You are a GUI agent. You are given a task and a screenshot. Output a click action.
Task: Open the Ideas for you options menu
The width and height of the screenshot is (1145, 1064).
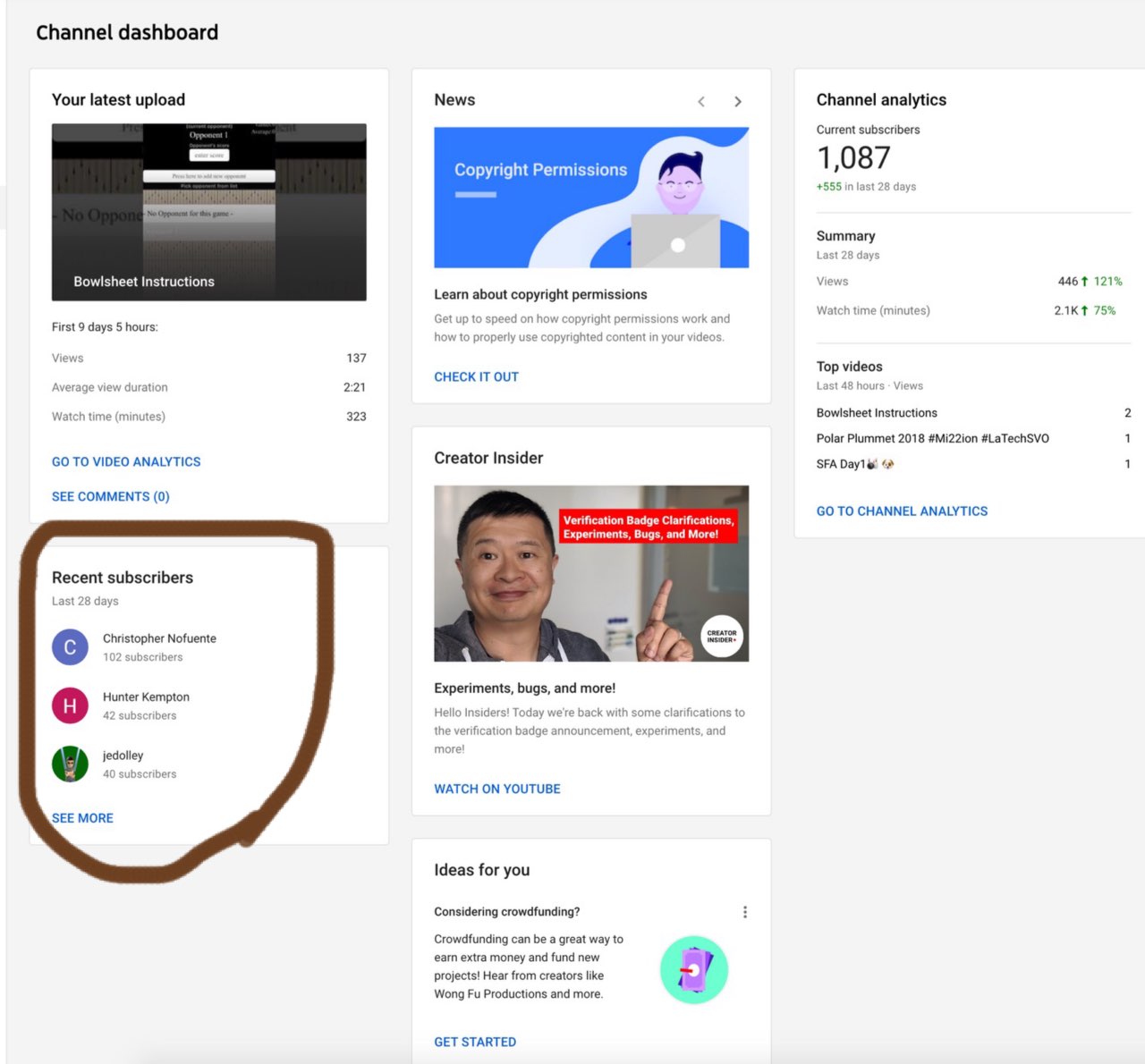click(x=745, y=912)
